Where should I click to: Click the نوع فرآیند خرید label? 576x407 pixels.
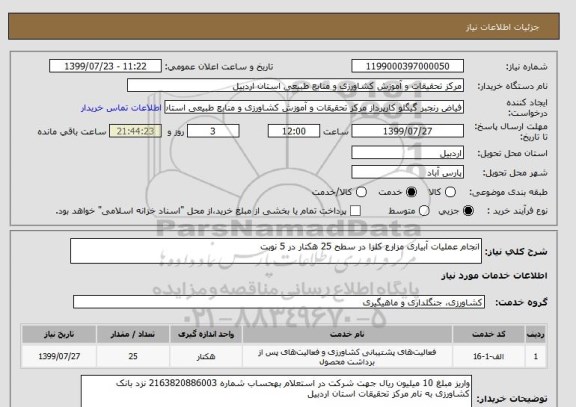click(x=517, y=211)
